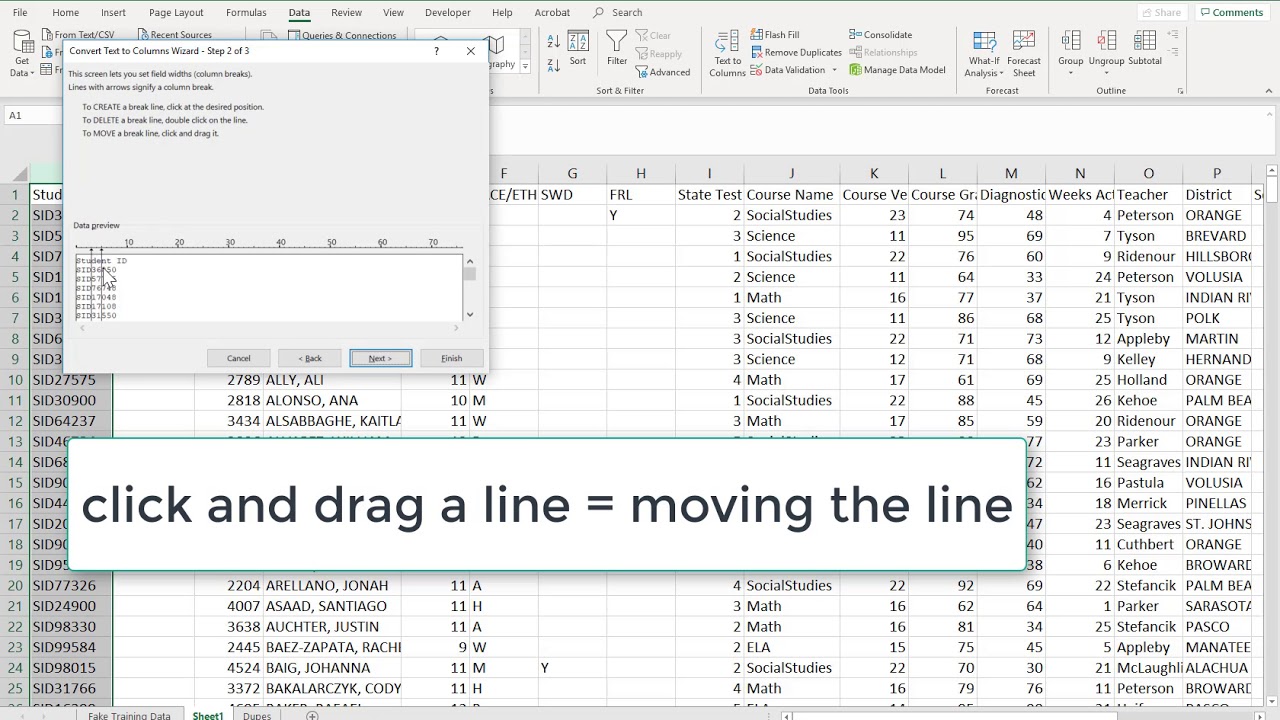The height and width of the screenshot is (720, 1280).
Task: Click preview pane scroll up arrow
Action: click(x=469, y=262)
